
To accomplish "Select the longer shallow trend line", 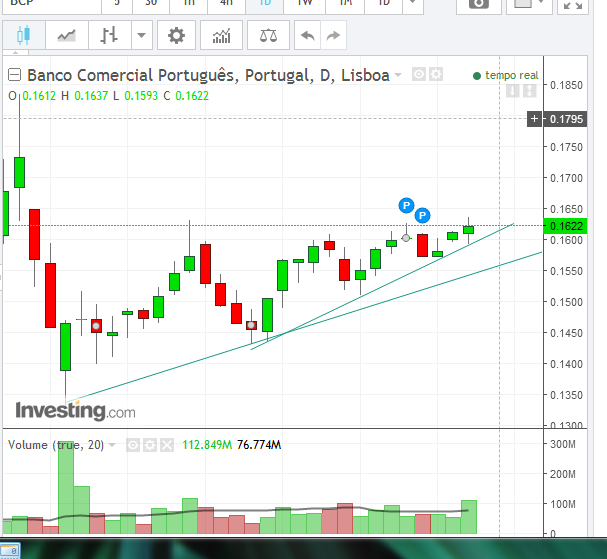I will 302,328.
